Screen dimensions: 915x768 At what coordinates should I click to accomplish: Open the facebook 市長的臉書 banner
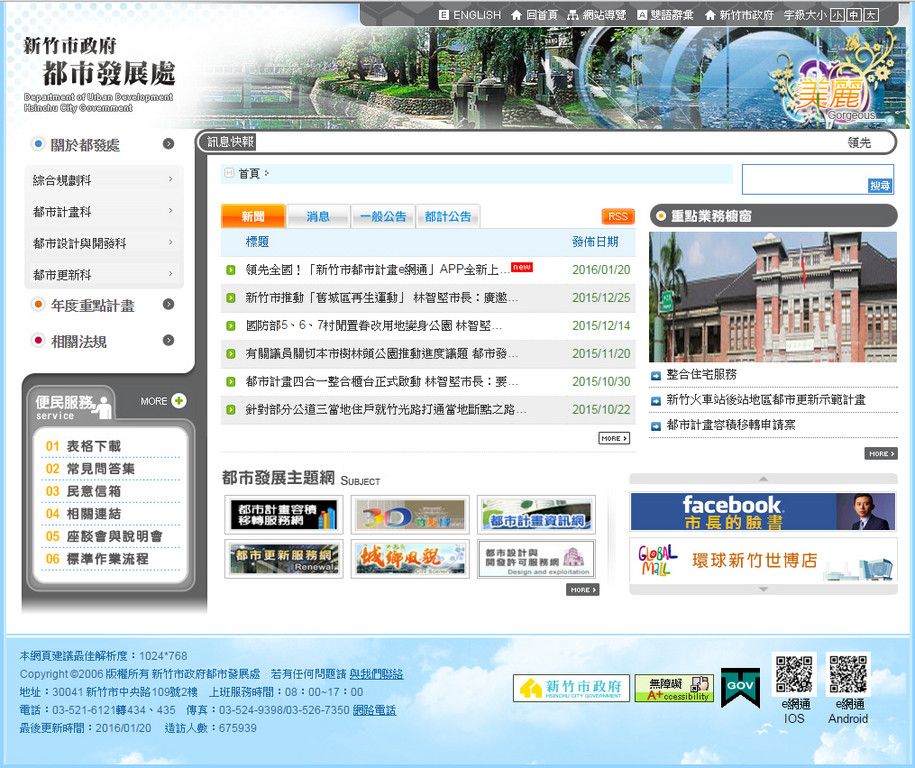tap(763, 511)
